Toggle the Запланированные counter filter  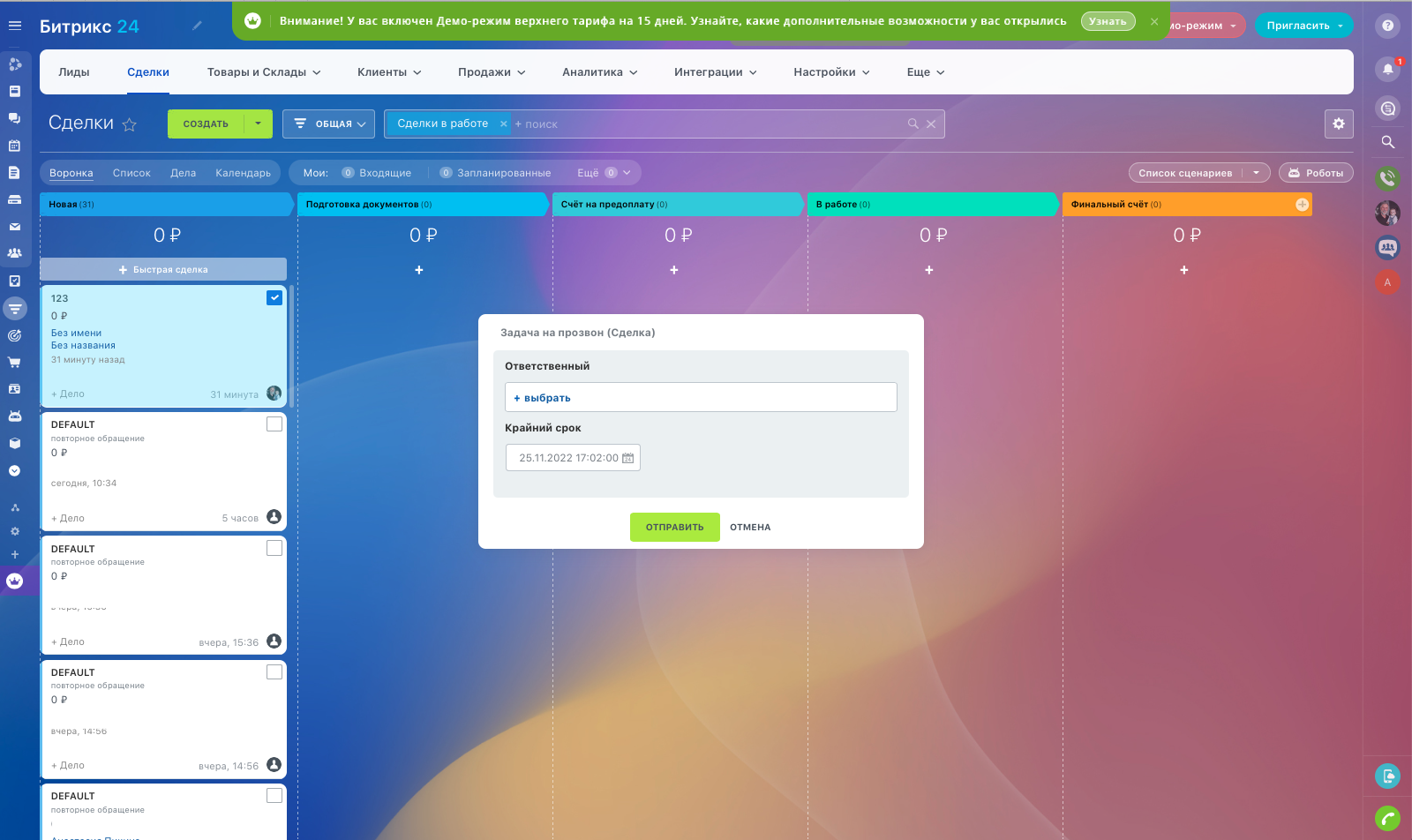[x=495, y=173]
